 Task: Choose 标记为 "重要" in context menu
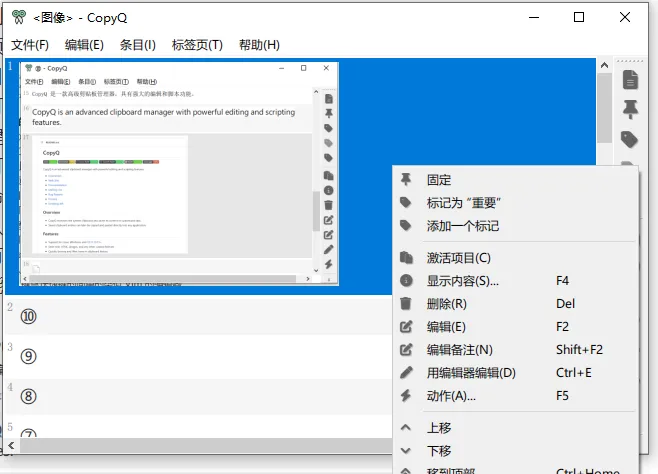click(x=515, y=203)
